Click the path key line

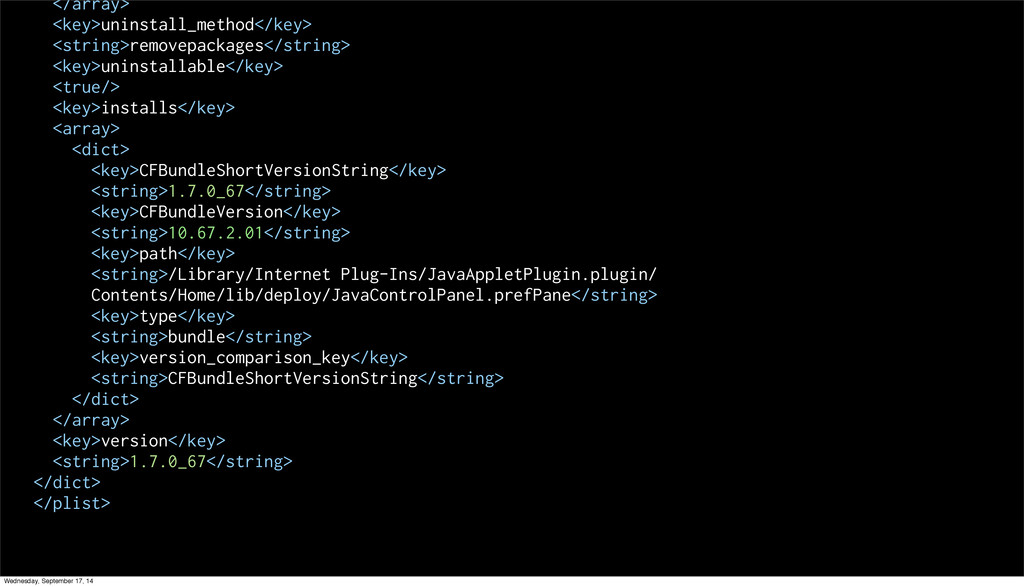[x=162, y=254]
